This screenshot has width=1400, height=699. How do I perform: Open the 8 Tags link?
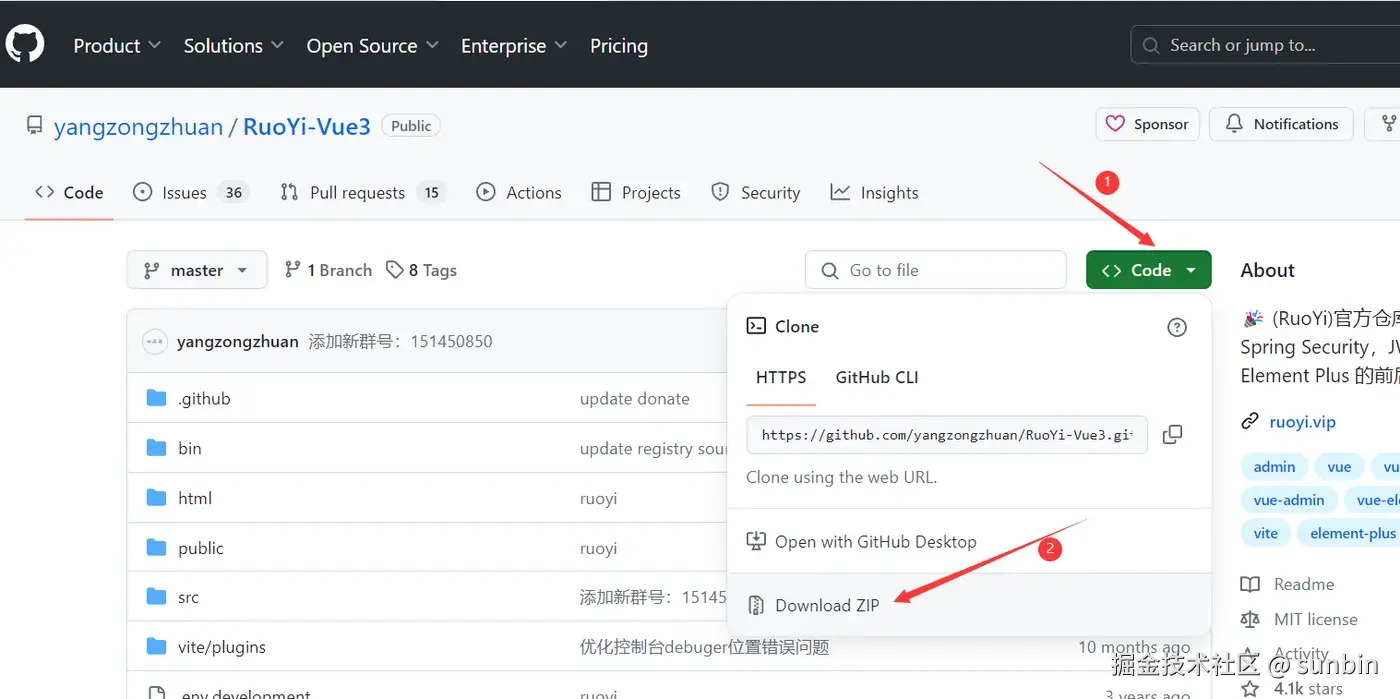tap(421, 270)
